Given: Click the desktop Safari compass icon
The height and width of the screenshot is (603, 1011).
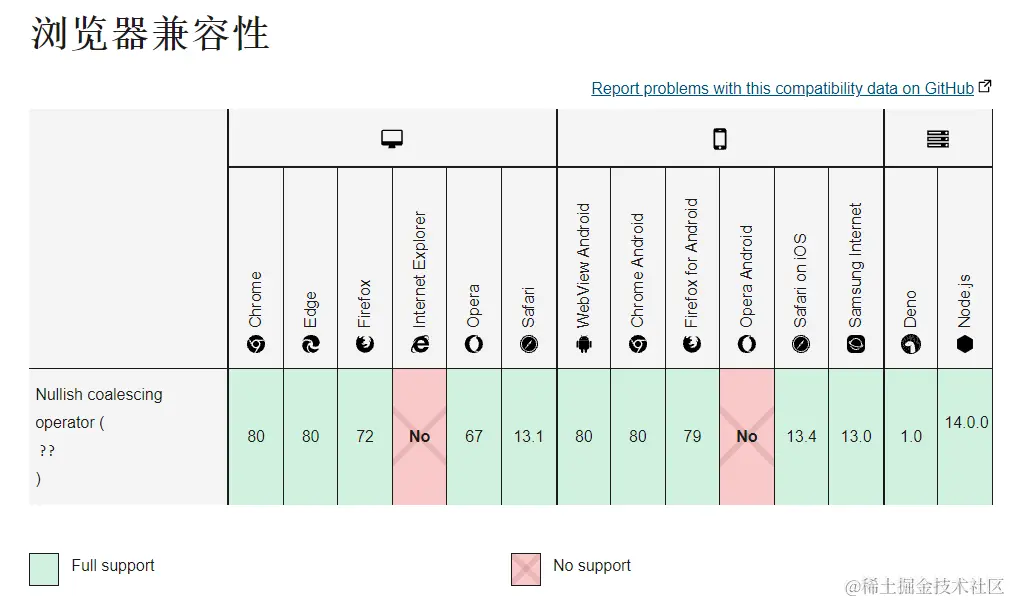Looking at the screenshot, I should pyautogui.click(x=529, y=344).
